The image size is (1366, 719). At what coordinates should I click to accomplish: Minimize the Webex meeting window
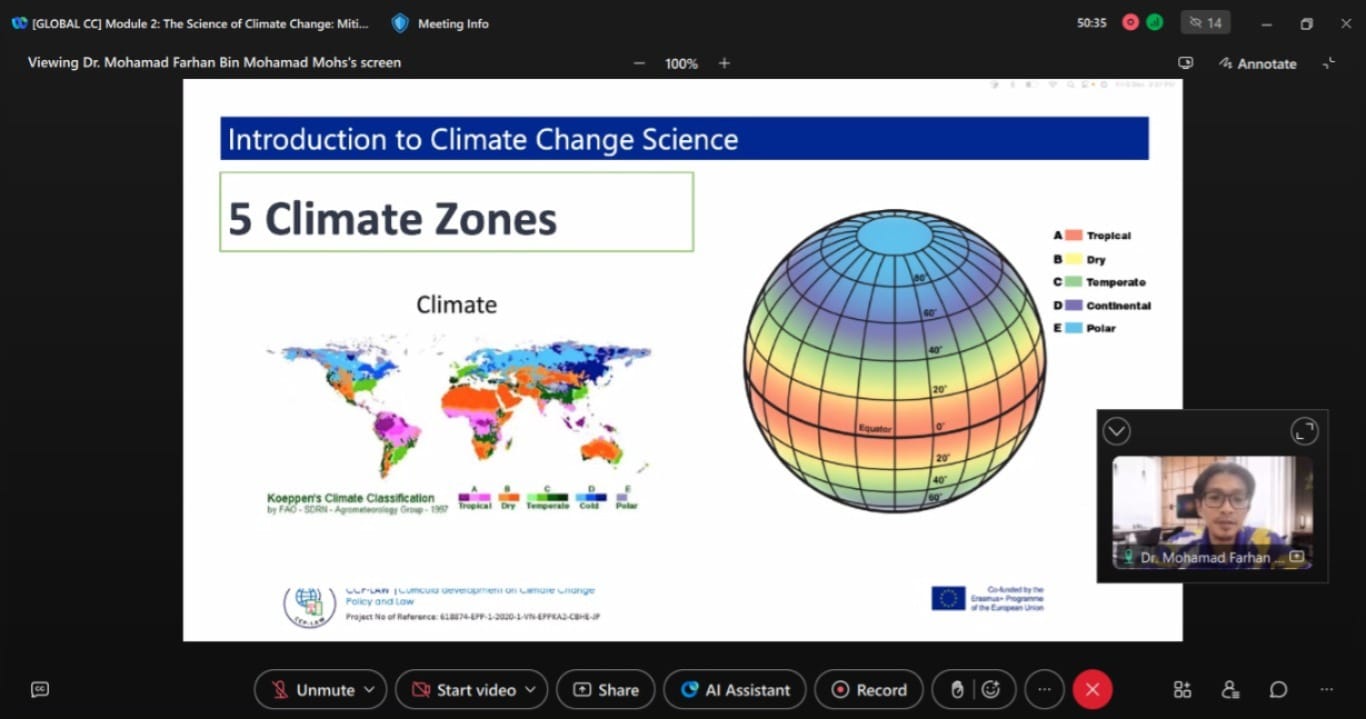click(x=1267, y=23)
